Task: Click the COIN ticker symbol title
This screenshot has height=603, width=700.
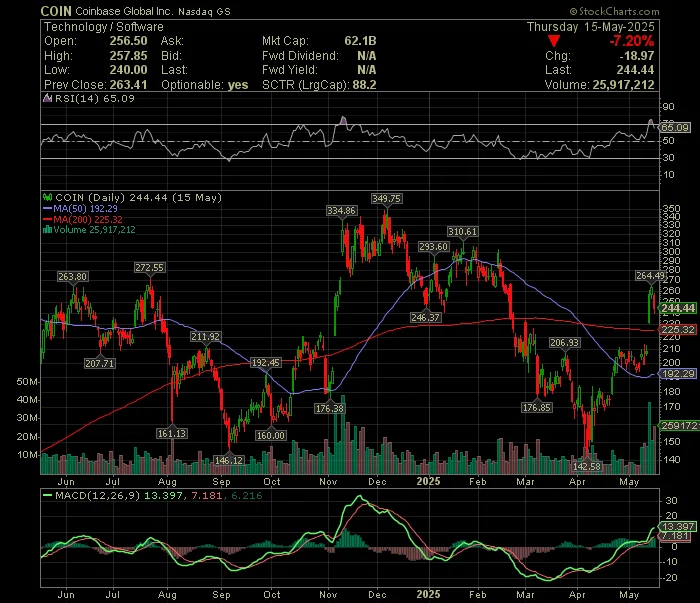Action: coord(56,11)
